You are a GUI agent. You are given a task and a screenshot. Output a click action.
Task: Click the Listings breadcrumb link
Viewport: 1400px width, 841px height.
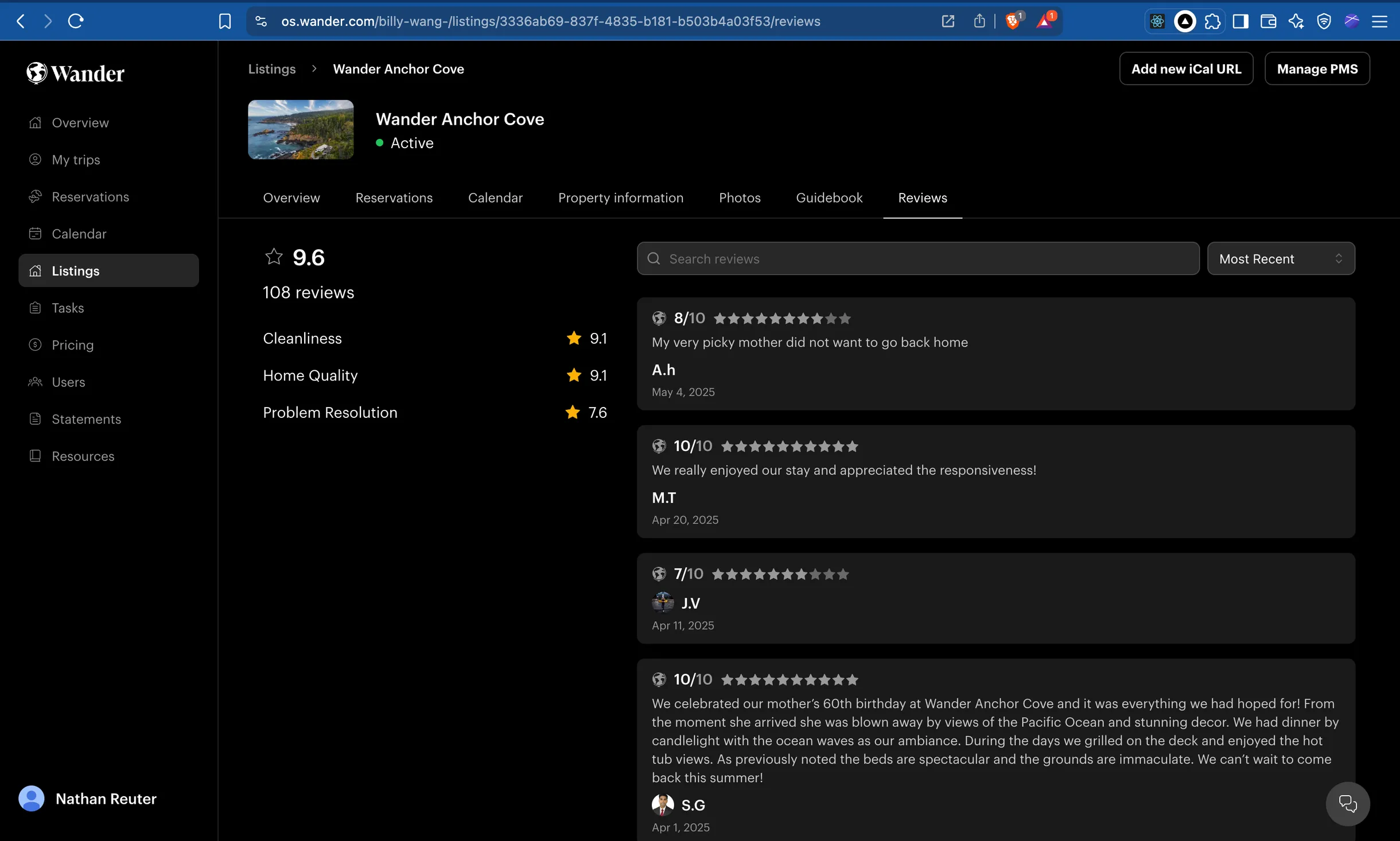(x=272, y=69)
